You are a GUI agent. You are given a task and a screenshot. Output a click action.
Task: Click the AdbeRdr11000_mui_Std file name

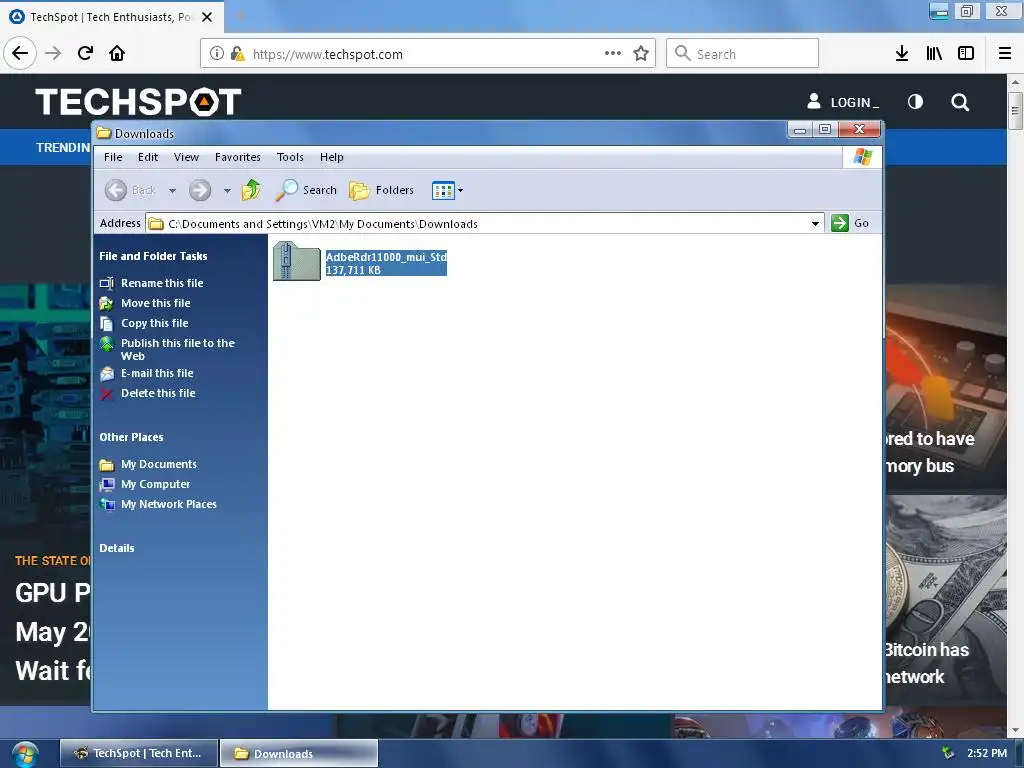(386, 257)
